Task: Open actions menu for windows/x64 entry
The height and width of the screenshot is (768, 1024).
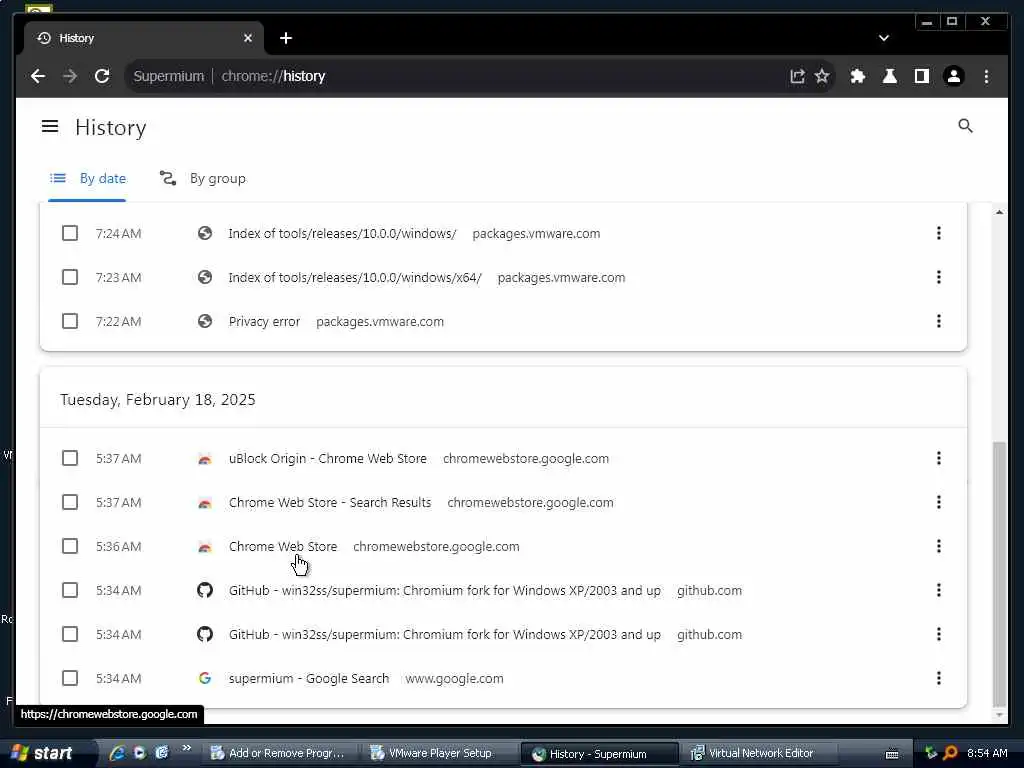Action: (938, 277)
